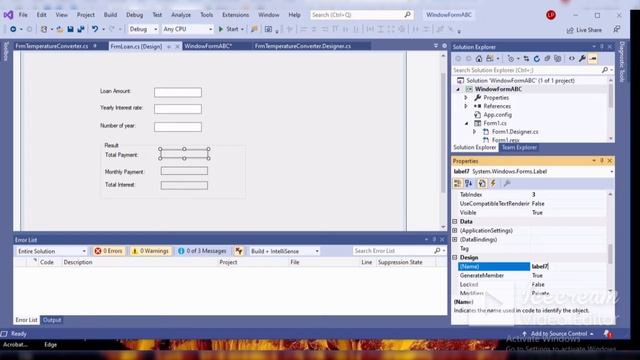640x360 pixels.
Task: Click Sync with Active Document icon
Action: pyautogui.click(x=526, y=59)
